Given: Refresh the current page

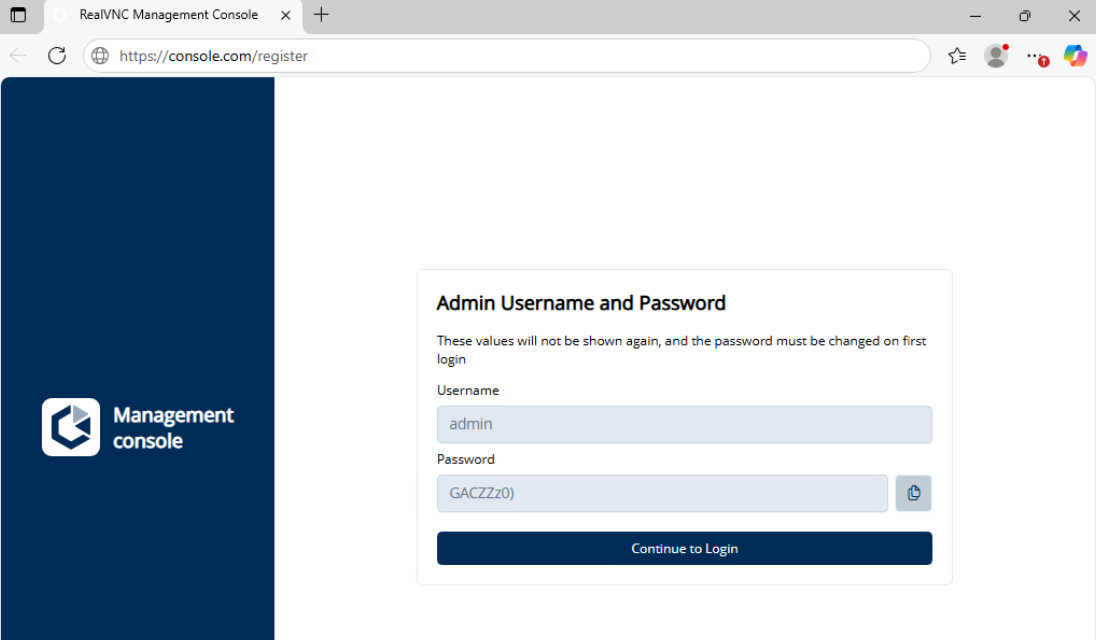Looking at the screenshot, I should click(x=57, y=56).
